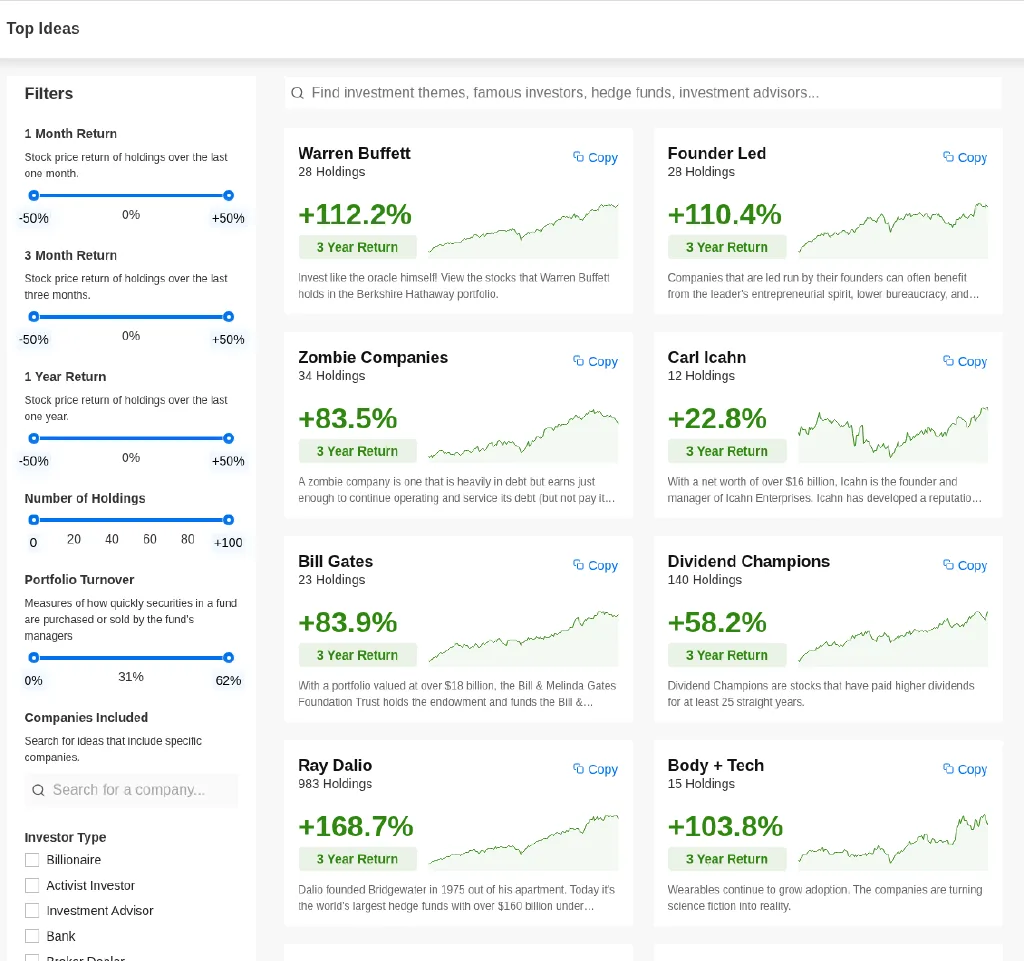The height and width of the screenshot is (961, 1024).
Task: Click the 1 Year Return right slider handle
Action: pyautogui.click(x=228, y=438)
